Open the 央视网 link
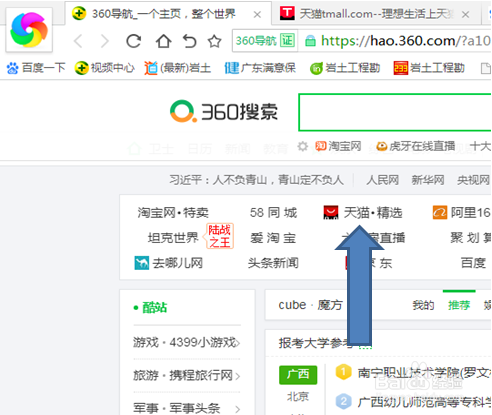The height and width of the screenshot is (415, 492). point(473,180)
